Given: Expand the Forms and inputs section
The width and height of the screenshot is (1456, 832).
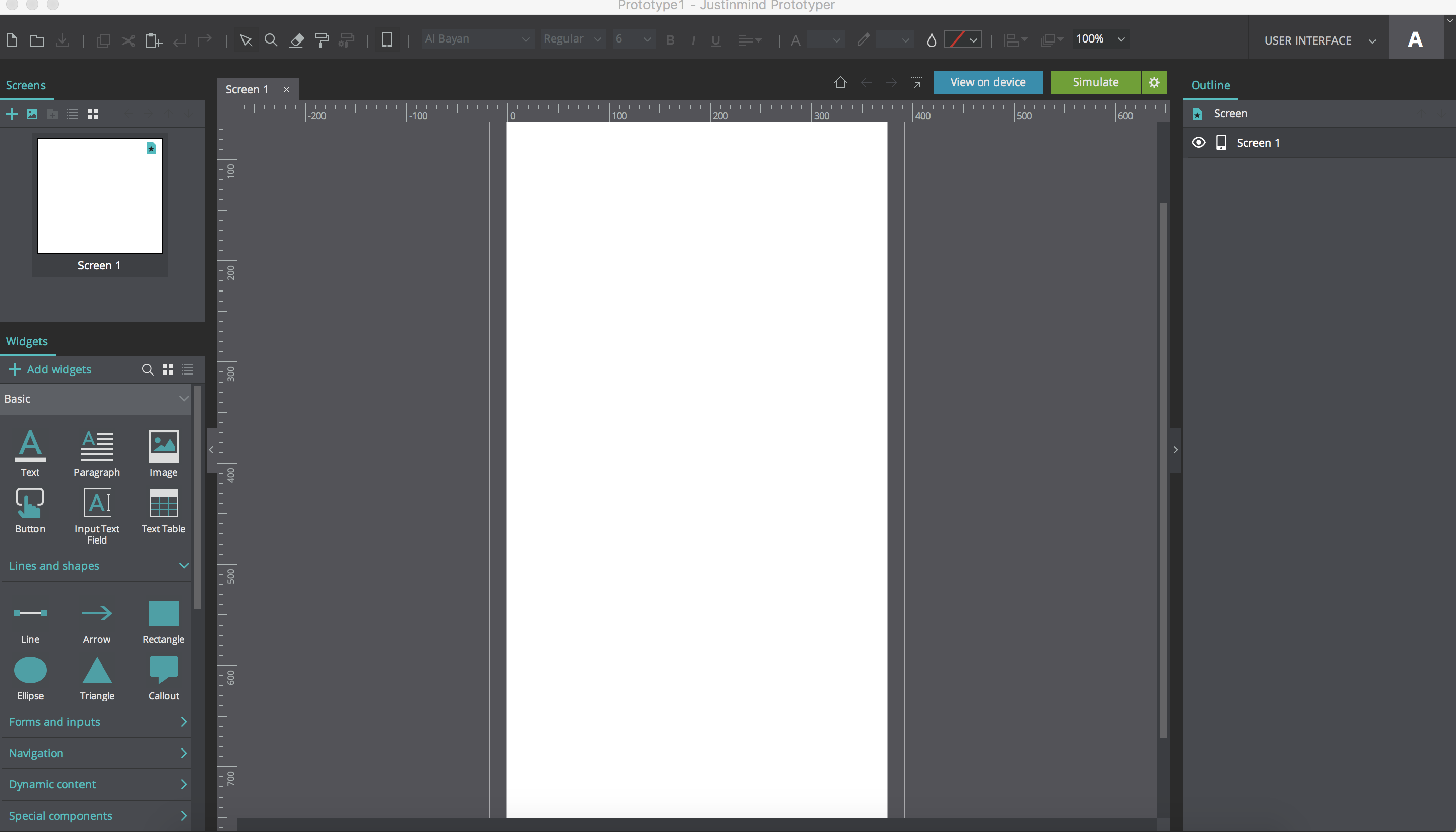Looking at the screenshot, I should (x=96, y=722).
